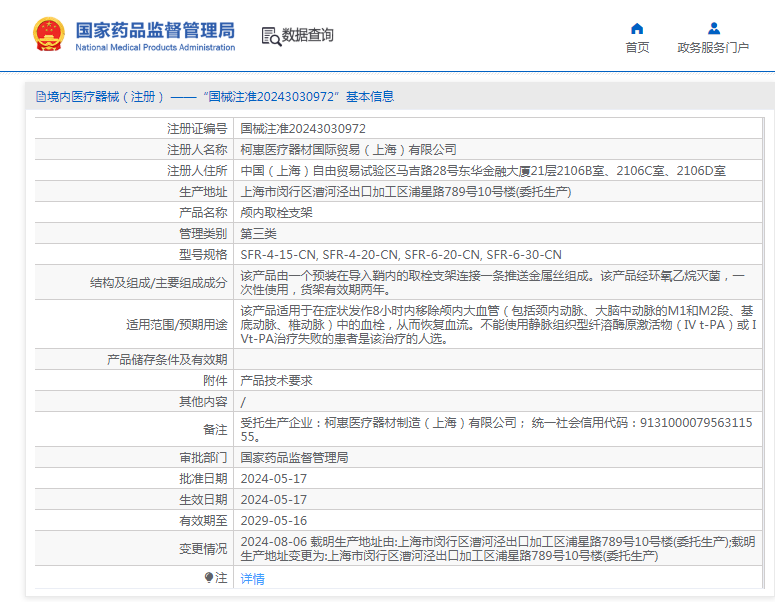Click 附件 label

(x=215, y=381)
